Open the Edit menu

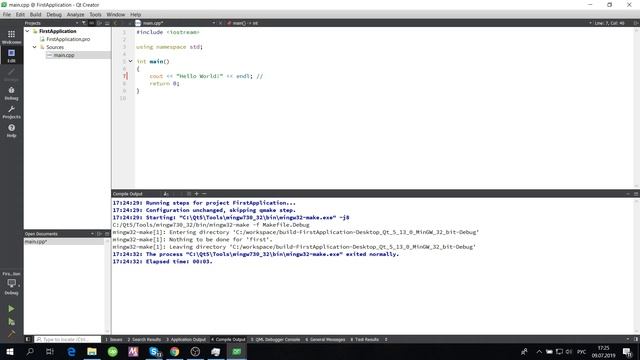click(x=20, y=14)
